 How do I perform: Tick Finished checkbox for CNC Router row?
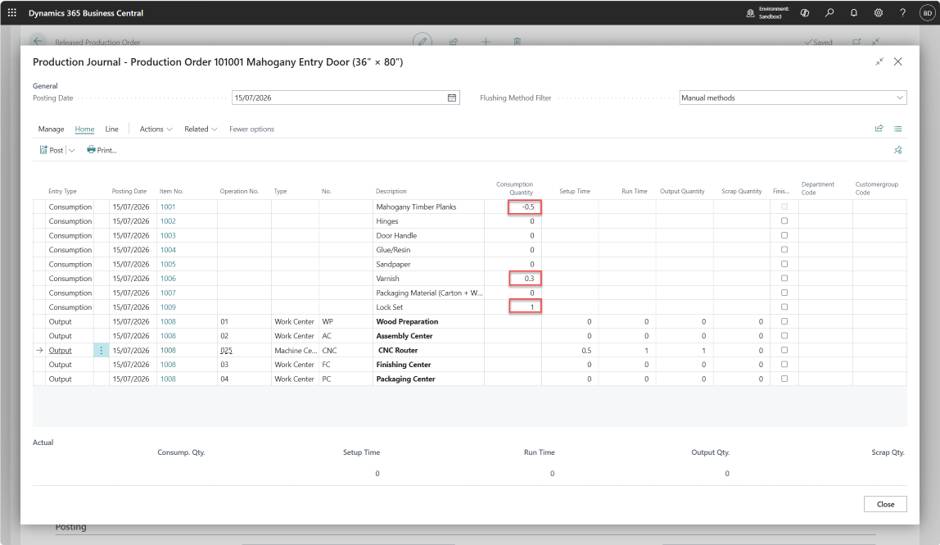(x=784, y=350)
